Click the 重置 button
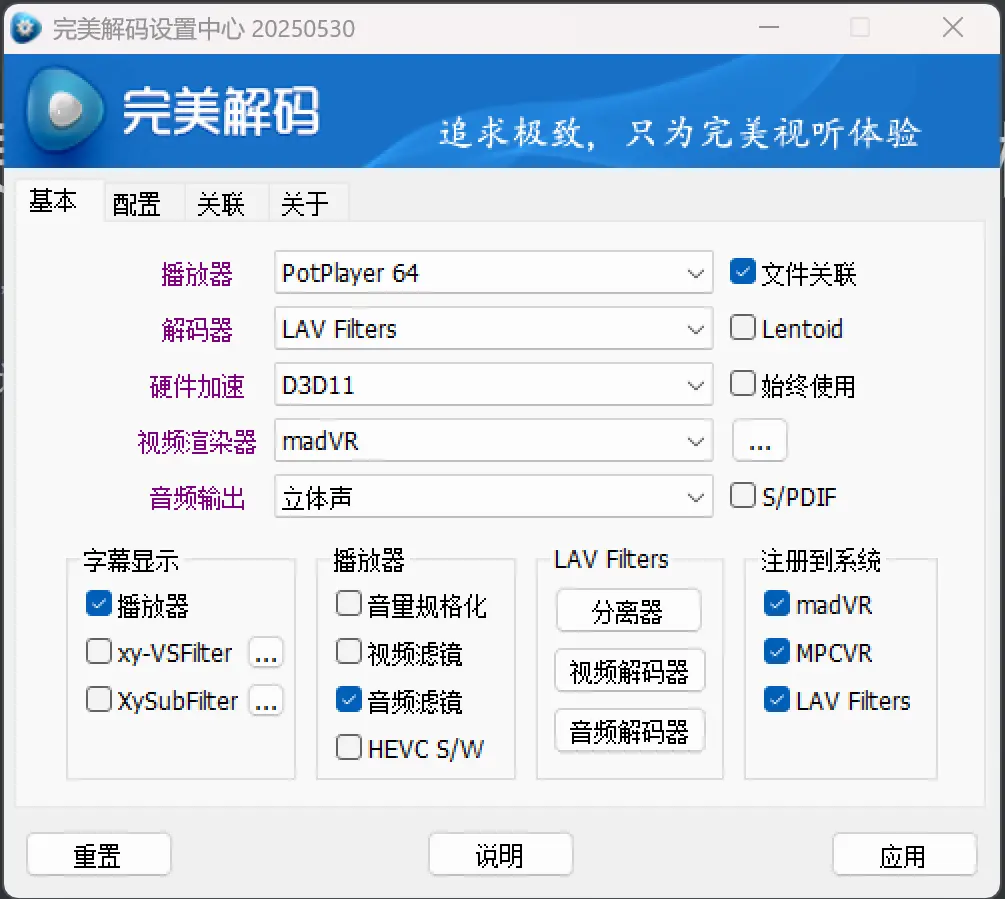The height and width of the screenshot is (899, 1005). [99, 854]
